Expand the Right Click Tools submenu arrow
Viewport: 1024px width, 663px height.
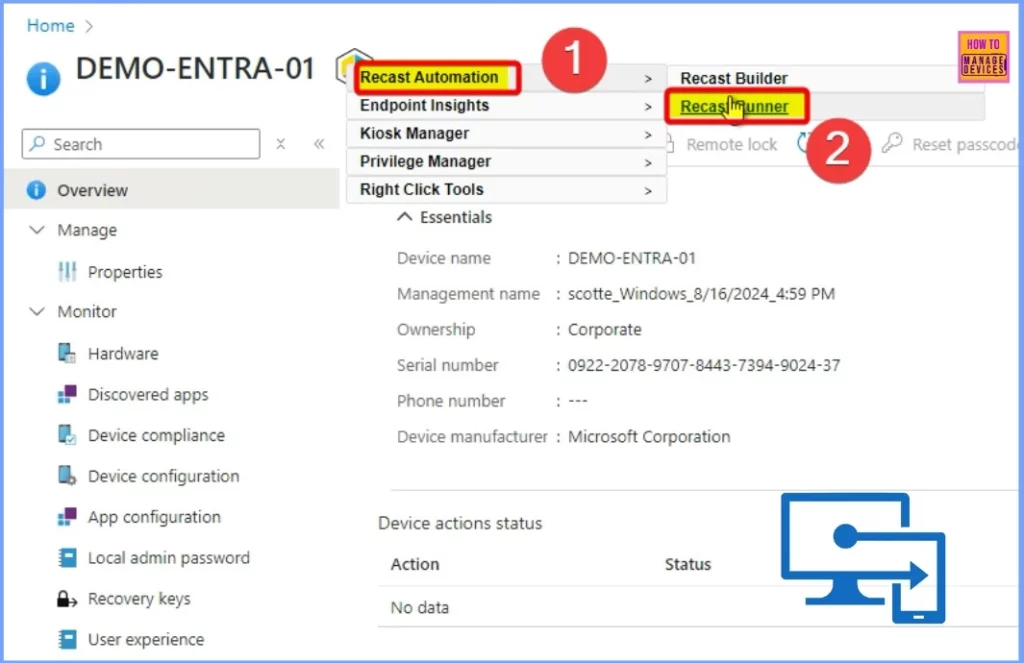click(648, 191)
